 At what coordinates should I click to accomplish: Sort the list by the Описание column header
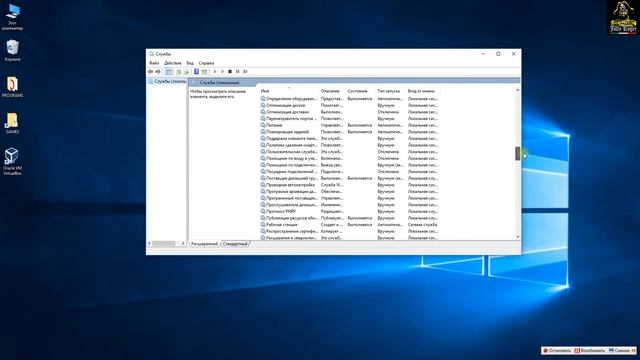pyautogui.click(x=332, y=91)
